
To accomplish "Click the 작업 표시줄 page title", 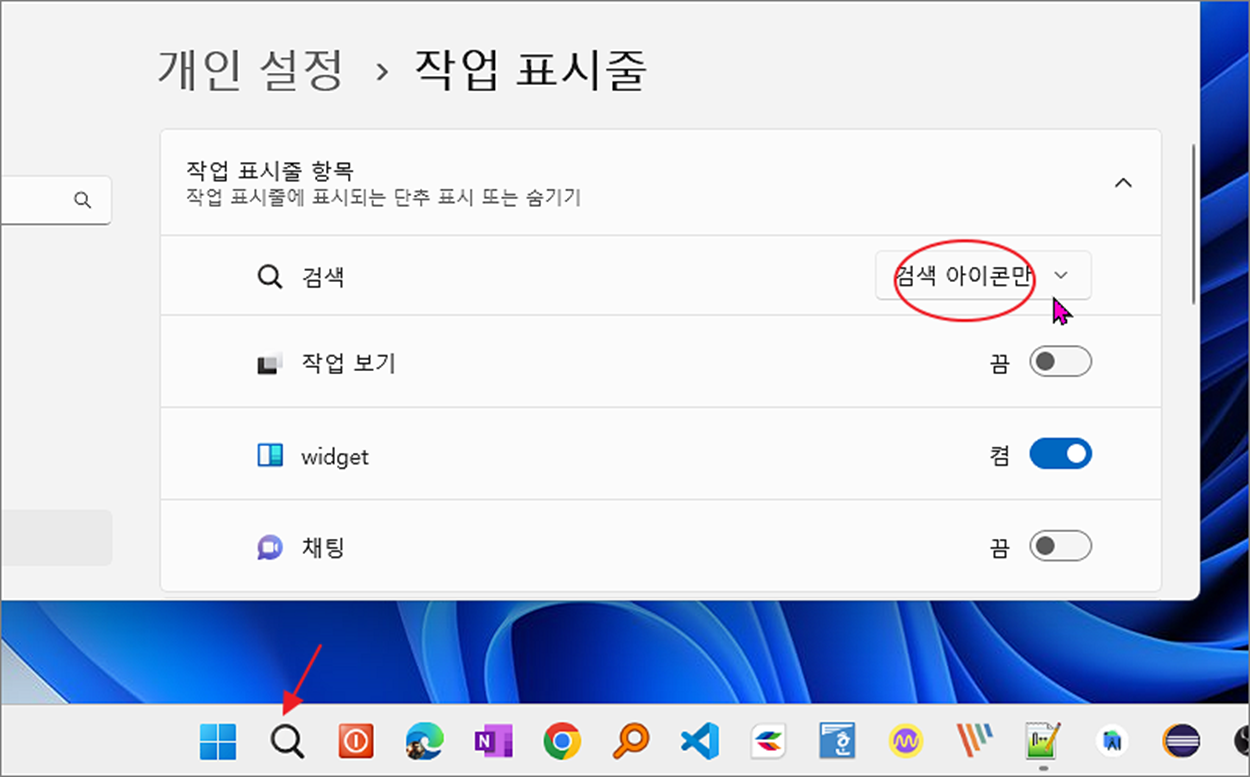I will click(x=531, y=70).
